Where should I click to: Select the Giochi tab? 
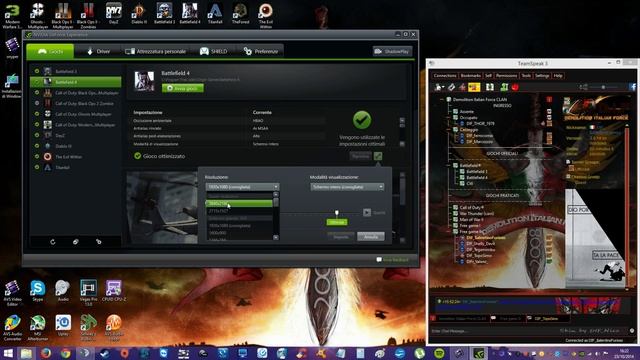pyautogui.click(x=50, y=51)
